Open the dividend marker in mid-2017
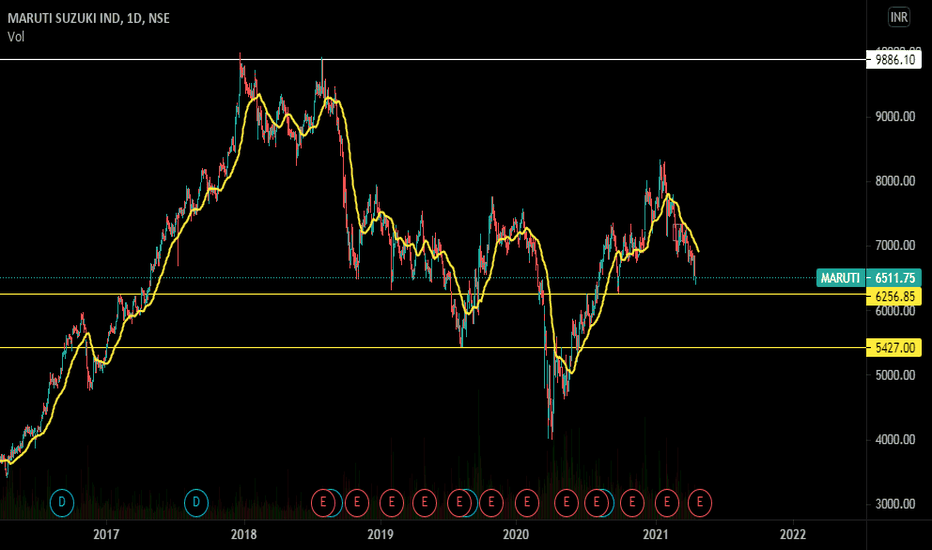This screenshot has height=550, width=932. point(196,503)
